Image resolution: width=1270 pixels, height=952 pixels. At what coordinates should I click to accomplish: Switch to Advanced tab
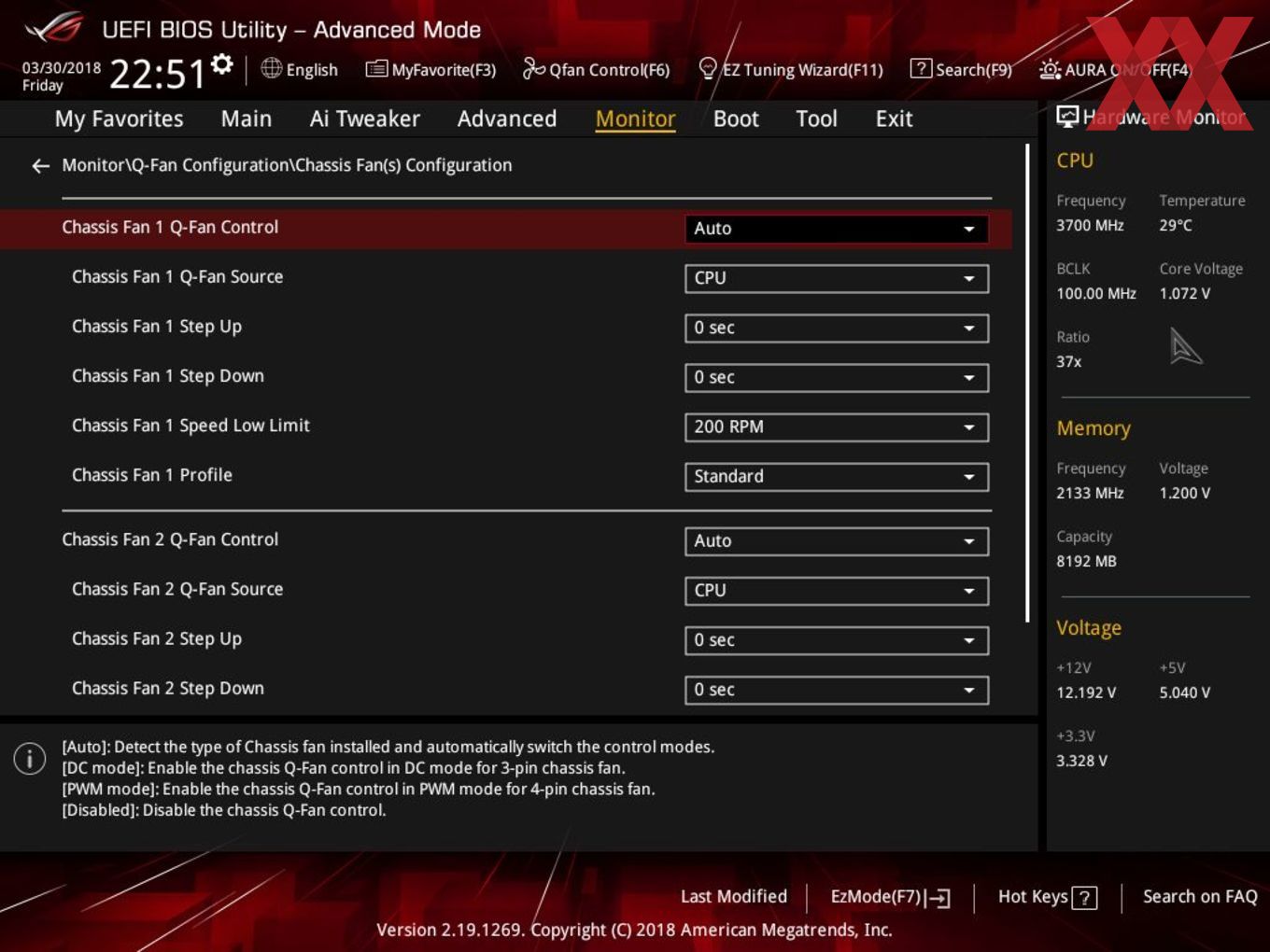pyautogui.click(x=507, y=119)
